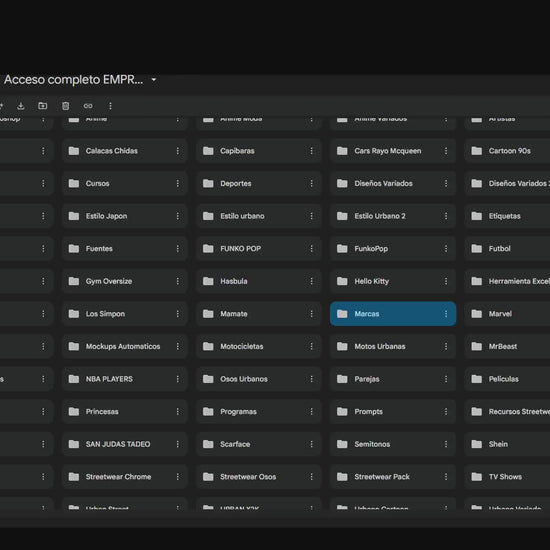The image size is (550, 550).
Task: Open more options for Calacas Chidas folder
Action: click(x=177, y=151)
